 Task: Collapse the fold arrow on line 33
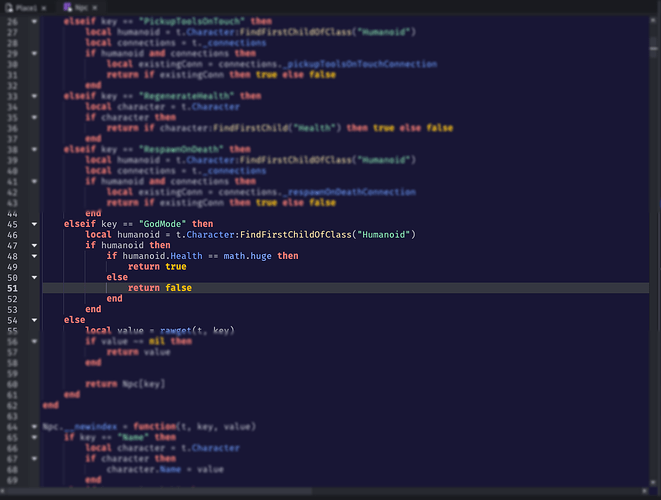pyautogui.click(x=34, y=96)
